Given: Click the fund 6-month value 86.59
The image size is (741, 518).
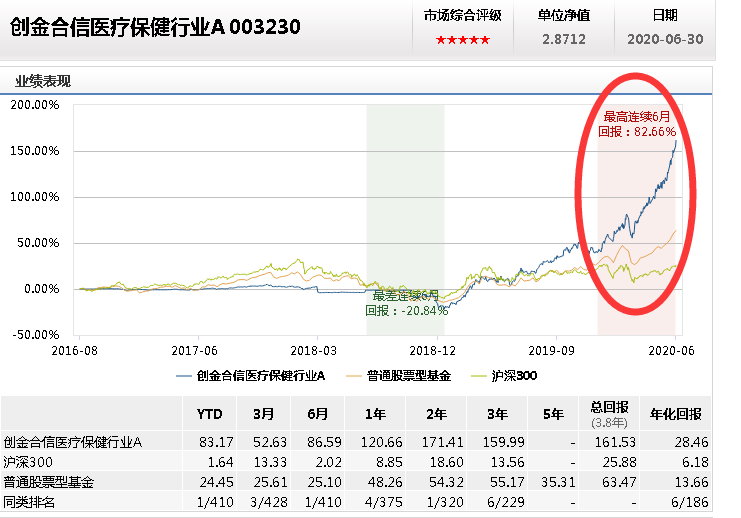Looking at the screenshot, I should click(x=324, y=442).
